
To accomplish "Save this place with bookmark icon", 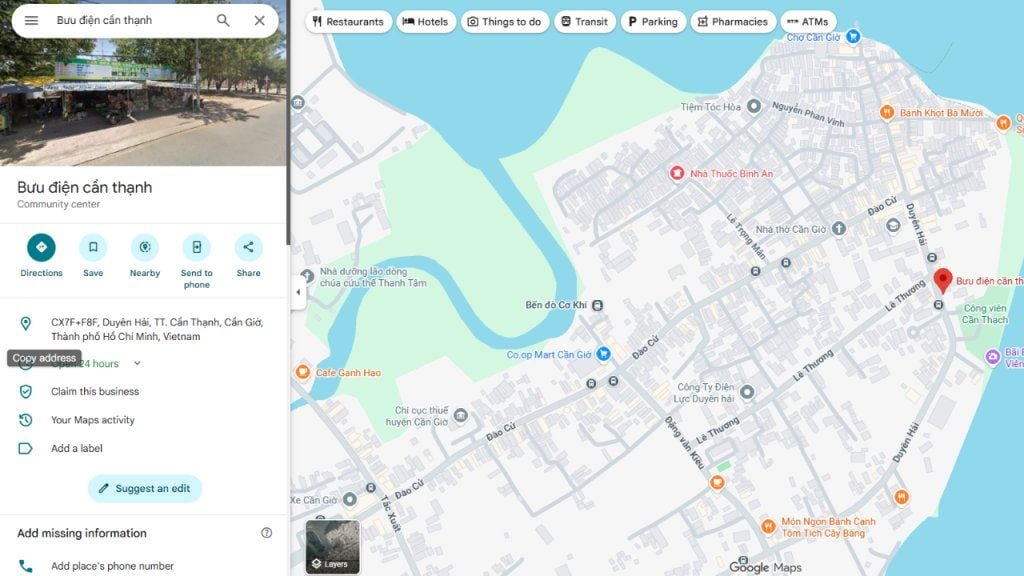I will (x=93, y=247).
